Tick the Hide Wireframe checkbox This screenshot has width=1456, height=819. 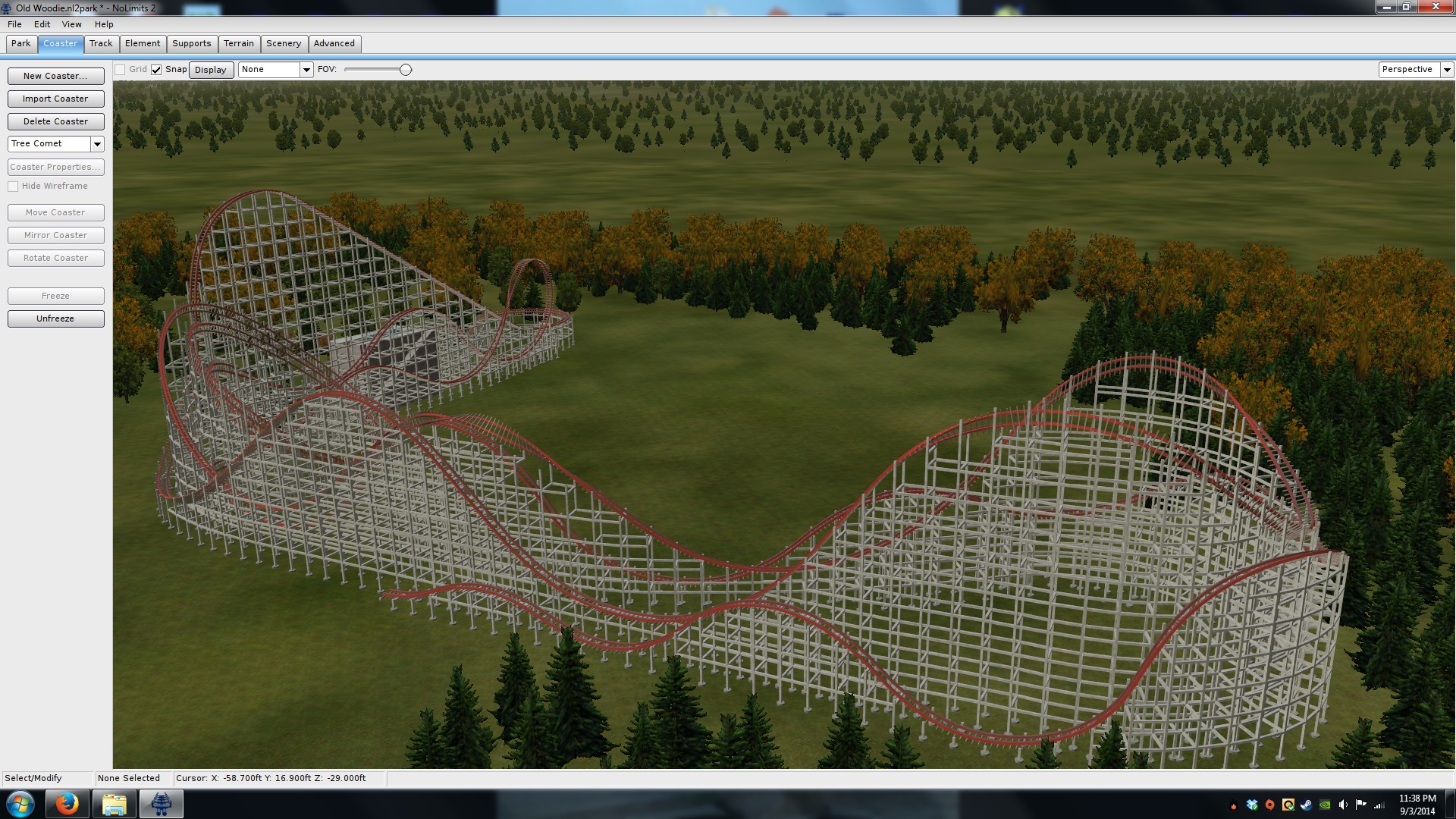pos(13,187)
